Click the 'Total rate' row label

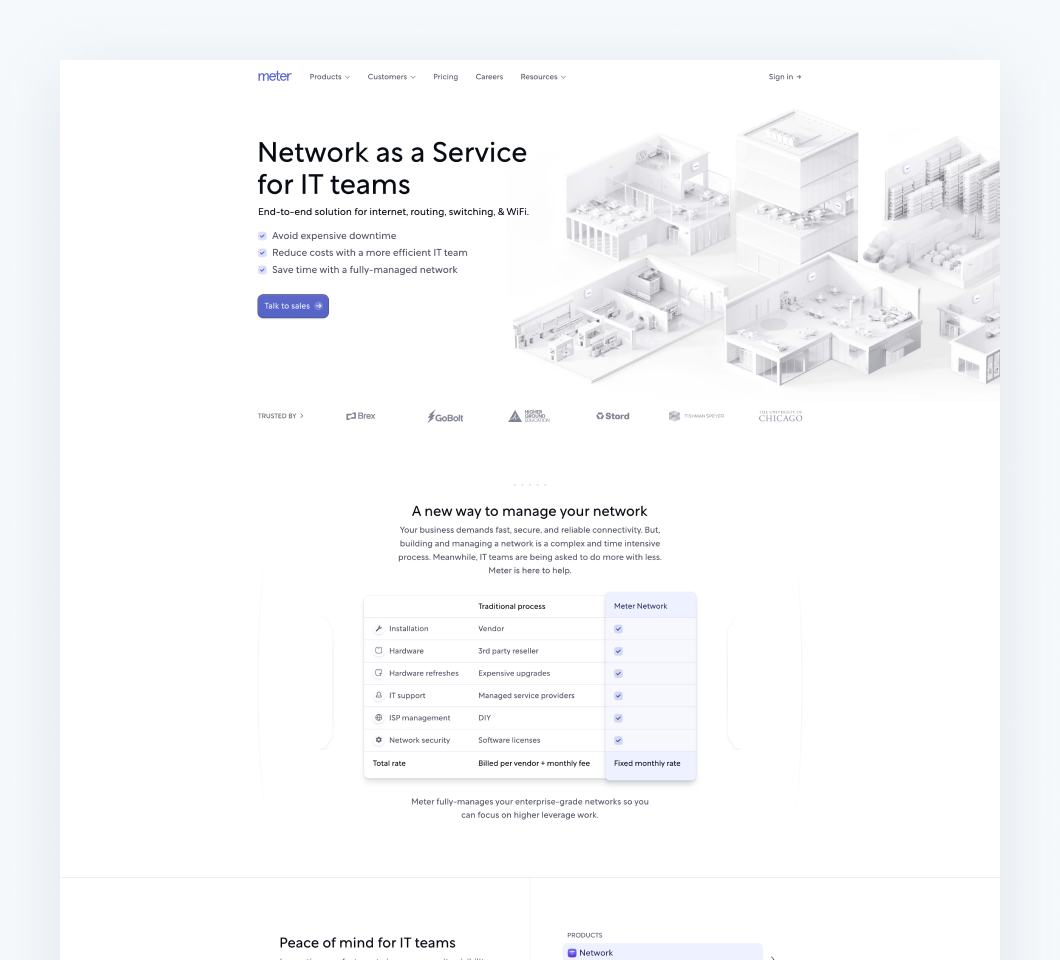coord(389,763)
